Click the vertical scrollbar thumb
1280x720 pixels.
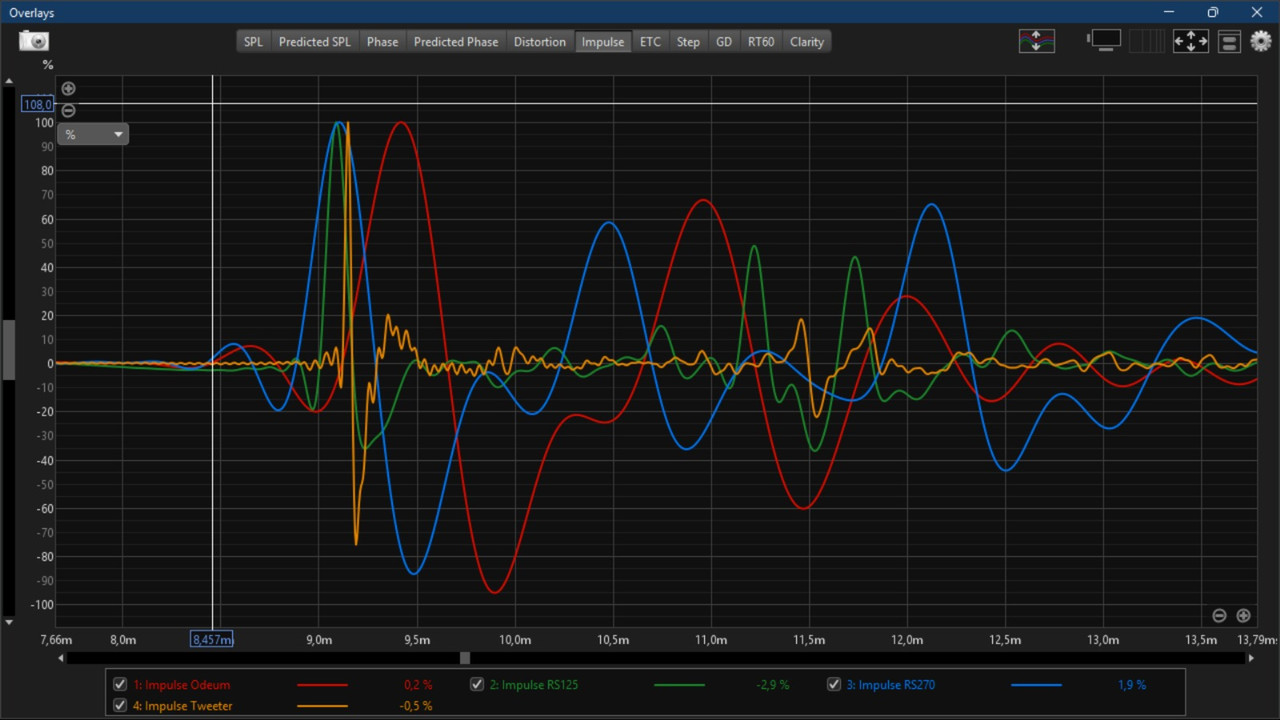click(x=9, y=350)
